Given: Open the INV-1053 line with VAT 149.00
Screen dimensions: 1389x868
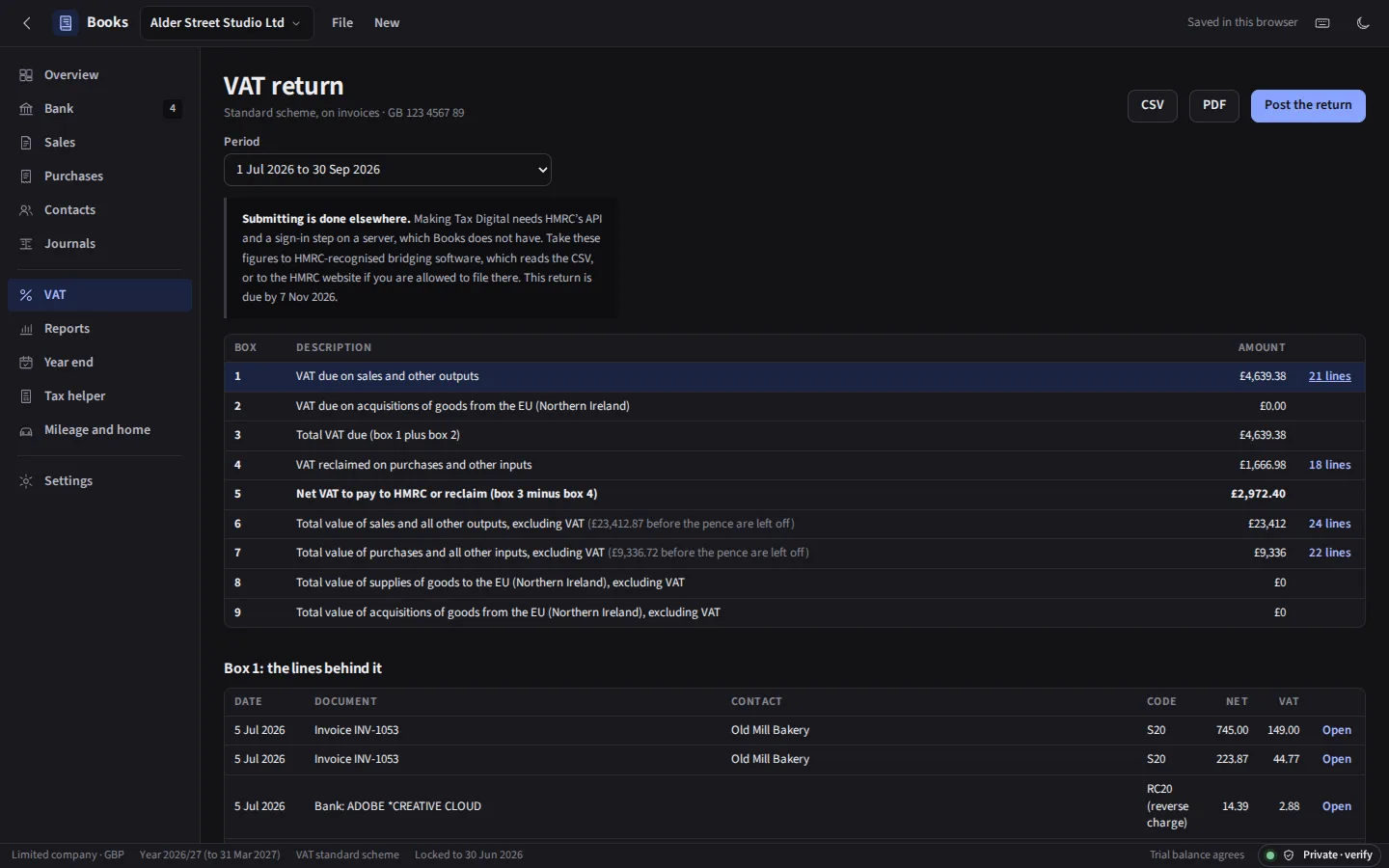Looking at the screenshot, I should (1337, 730).
